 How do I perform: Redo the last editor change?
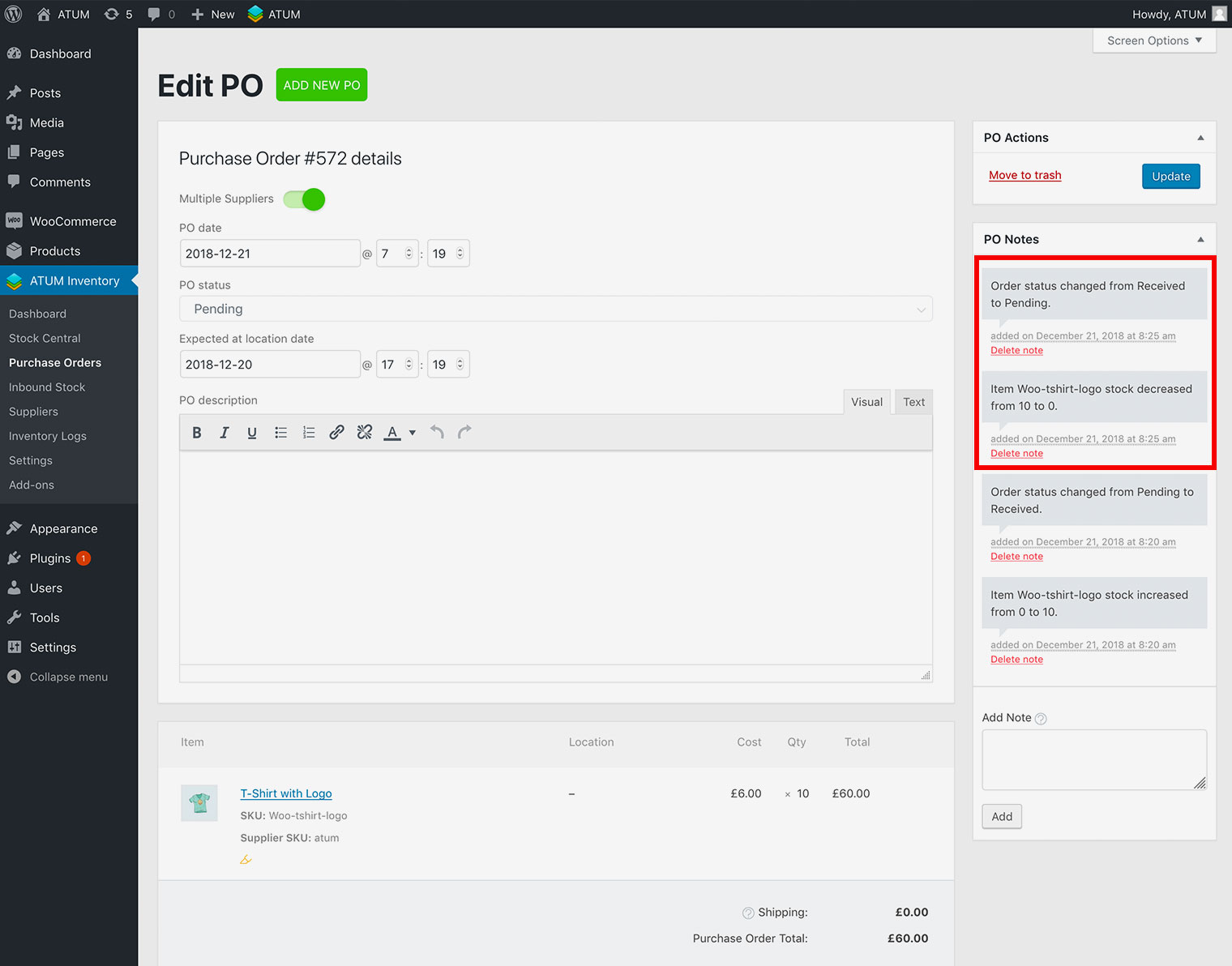tap(464, 433)
